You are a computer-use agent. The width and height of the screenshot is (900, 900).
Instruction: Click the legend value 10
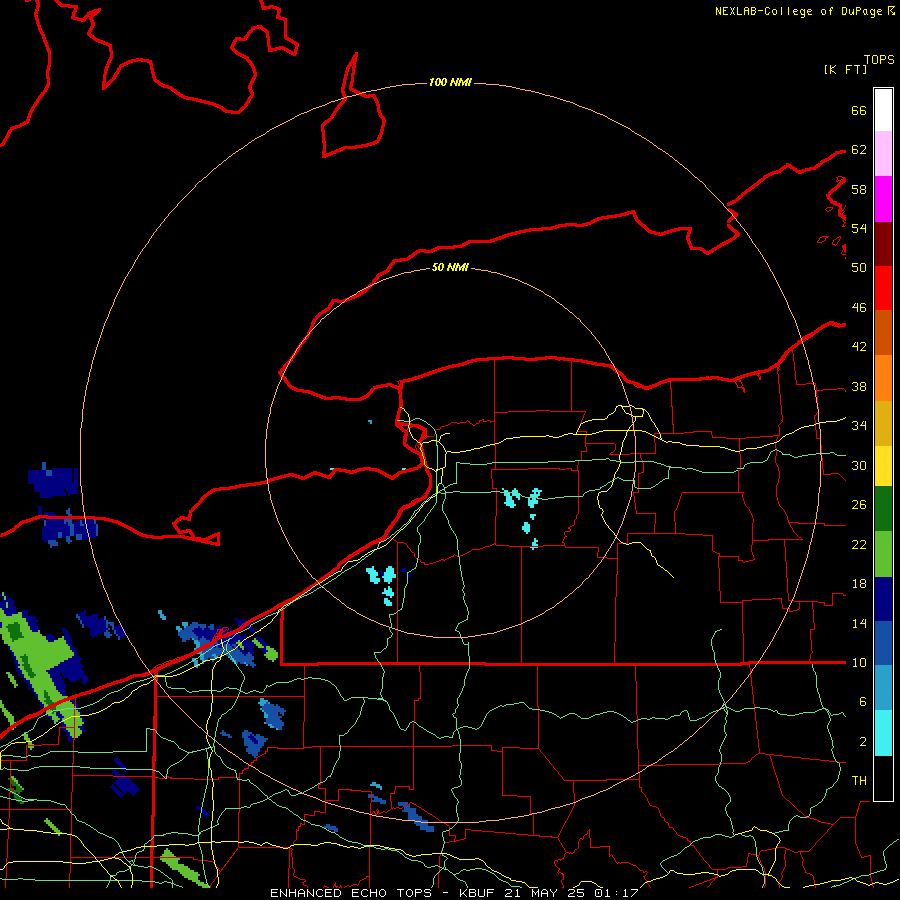[x=859, y=663]
